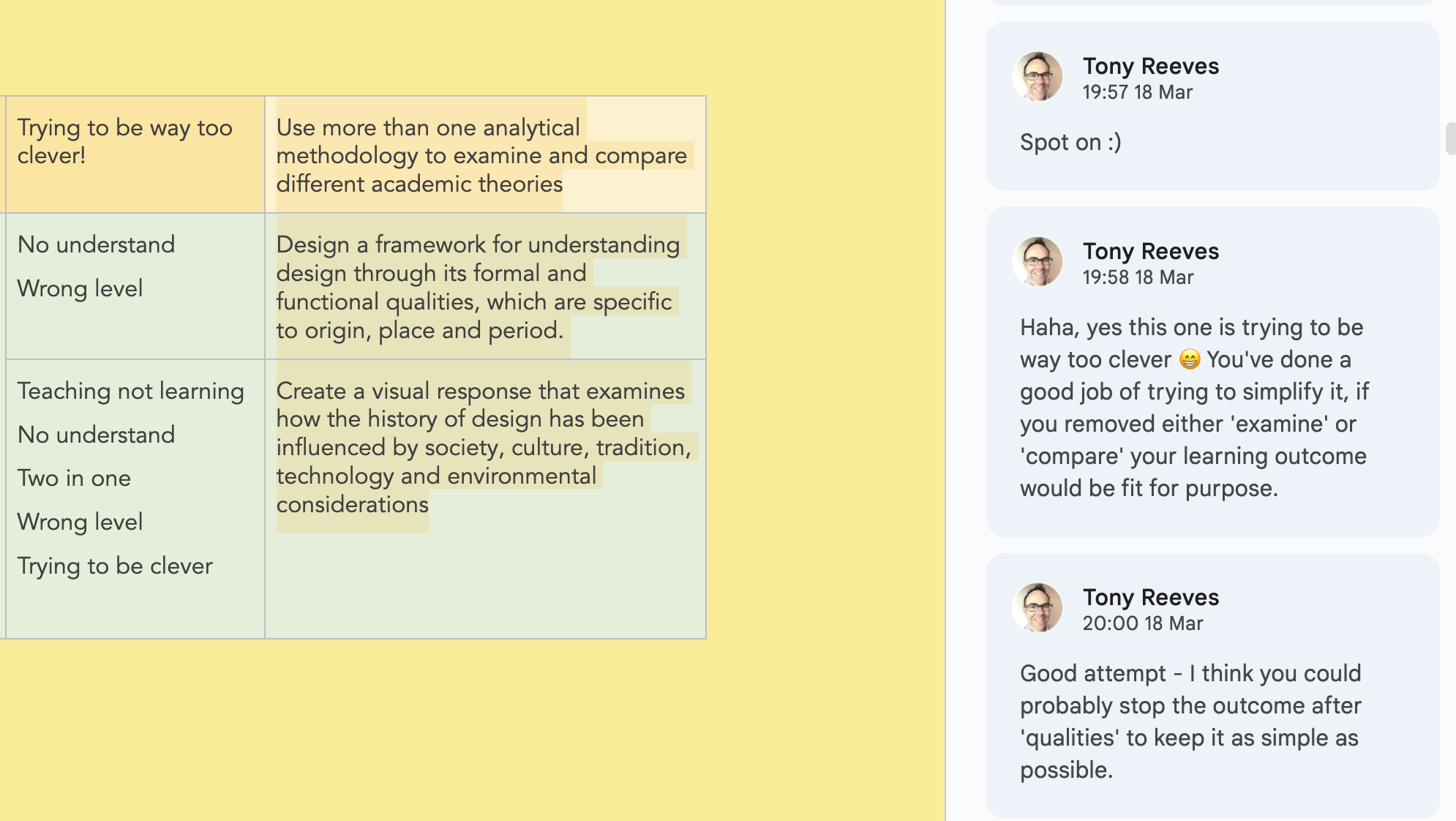The height and width of the screenshot is (821, 1456).
Task: Click Tony Reeves avatar on 19:57 comment
Action: [x=1037, y=76]
